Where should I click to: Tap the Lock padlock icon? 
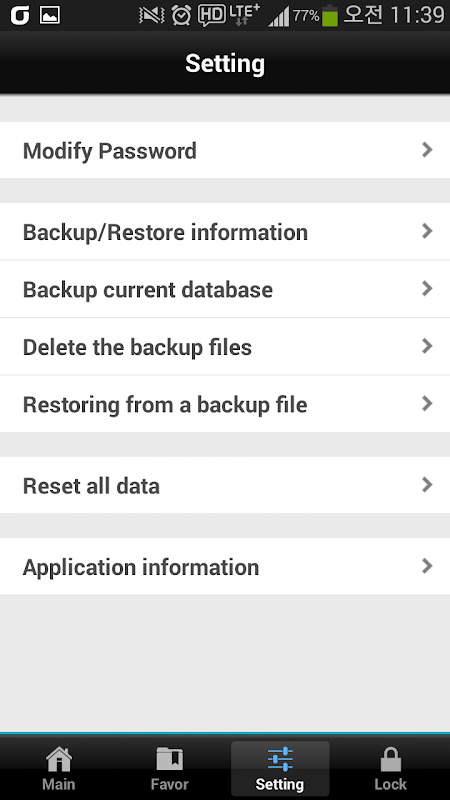coord(391,759)
